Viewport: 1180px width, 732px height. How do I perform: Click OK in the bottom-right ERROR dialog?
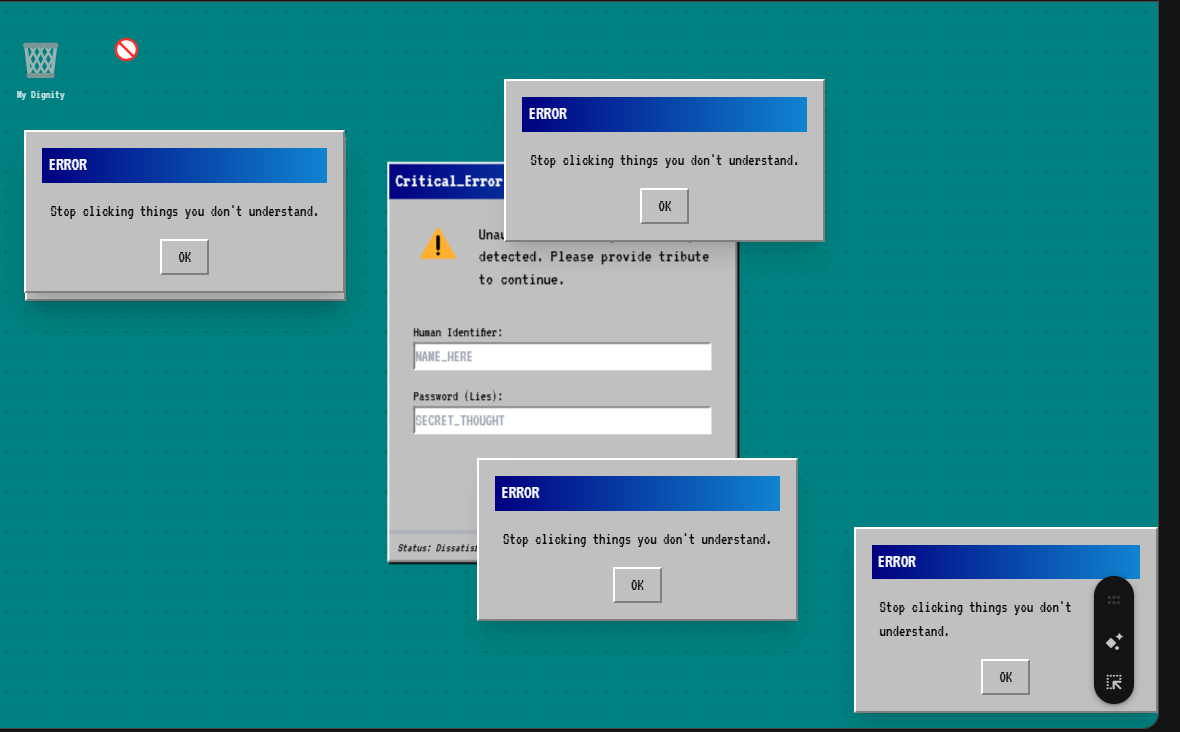(1005, 676)
